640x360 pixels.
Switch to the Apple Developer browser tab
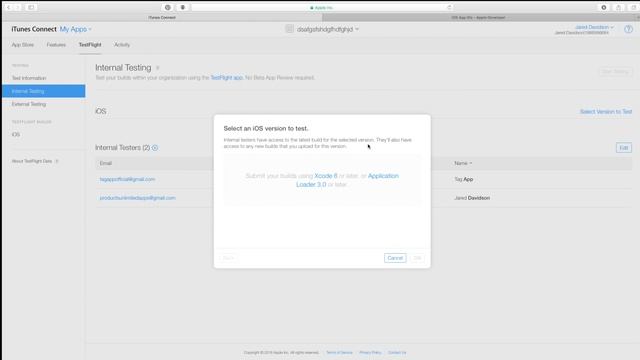pos(478,18)
